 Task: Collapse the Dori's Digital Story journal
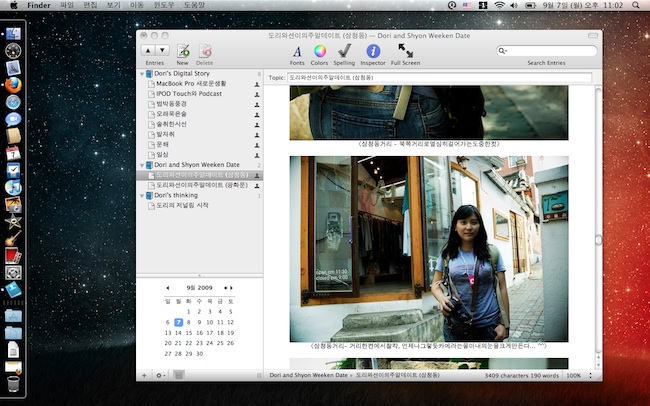[x=142, y=74]
